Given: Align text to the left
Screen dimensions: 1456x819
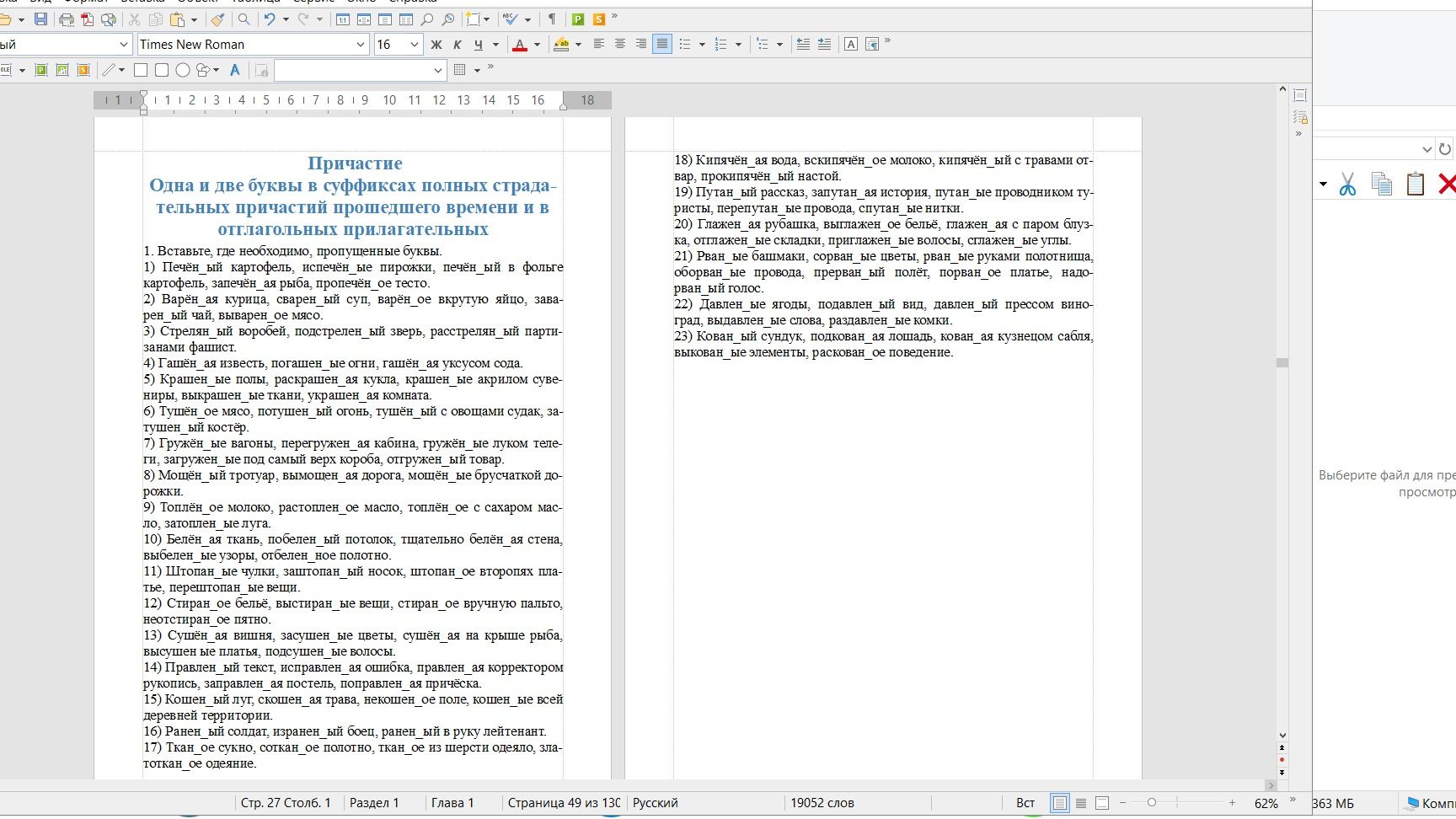Looking at the screenshot, I should [x=599, y=45].
